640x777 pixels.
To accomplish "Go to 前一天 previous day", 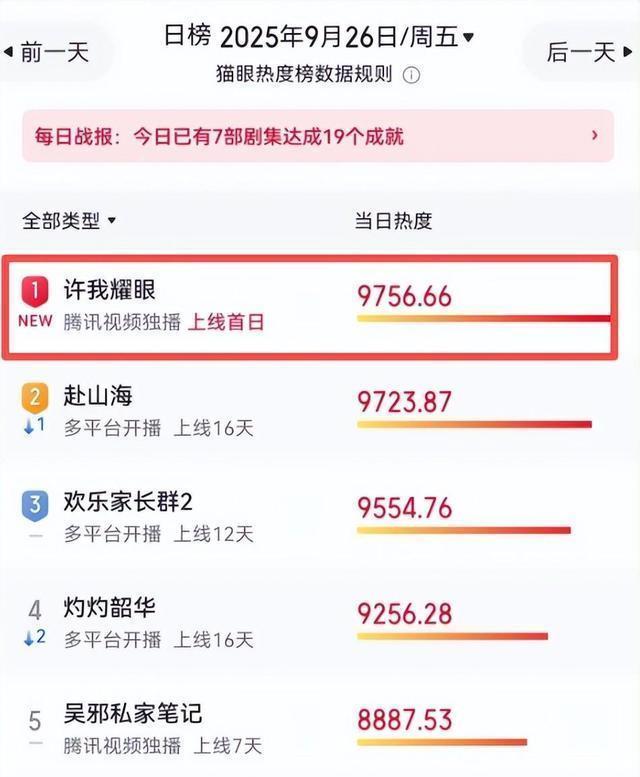I will (x=47, y=53).
